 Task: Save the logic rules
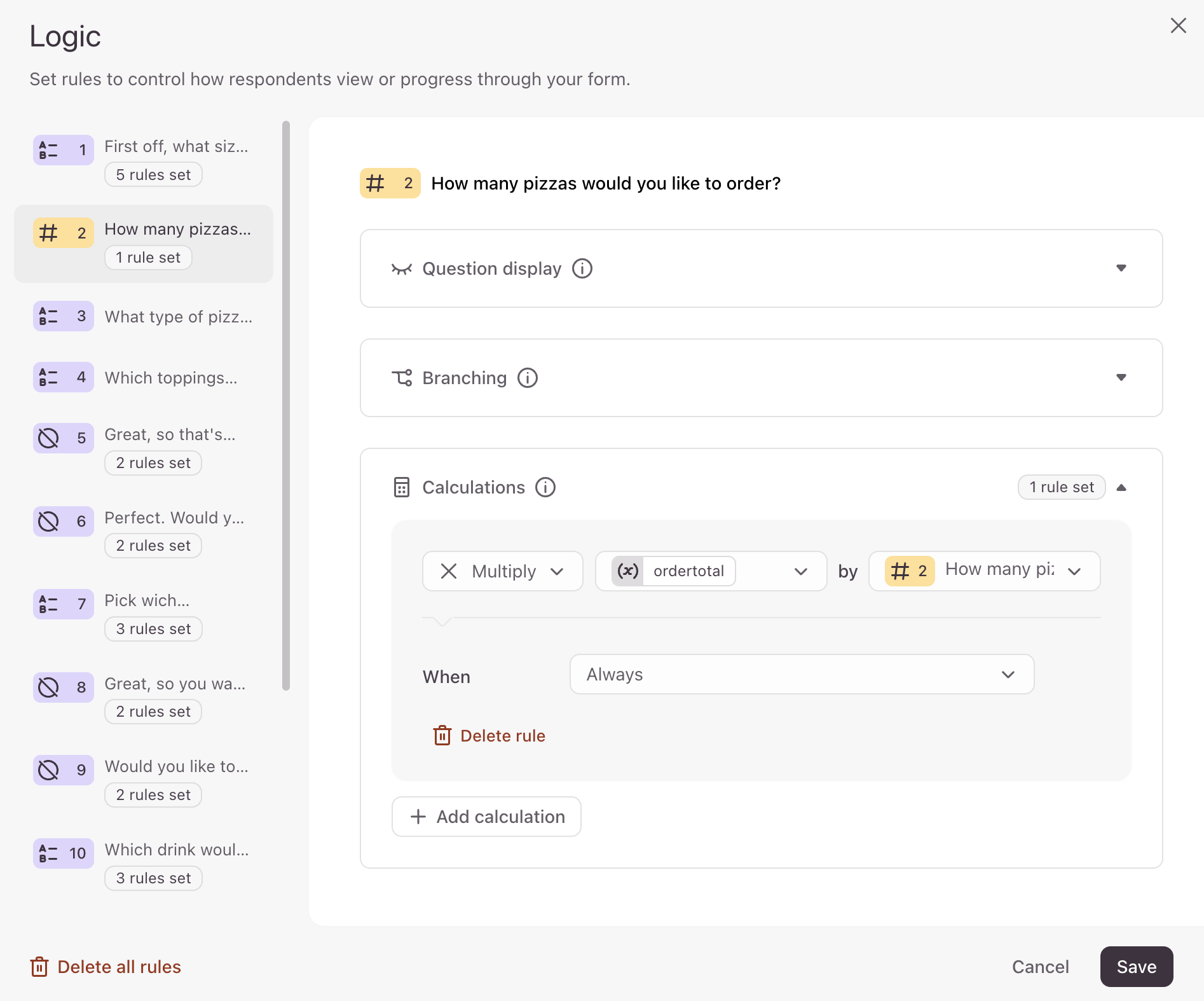tap(1137, 967)
